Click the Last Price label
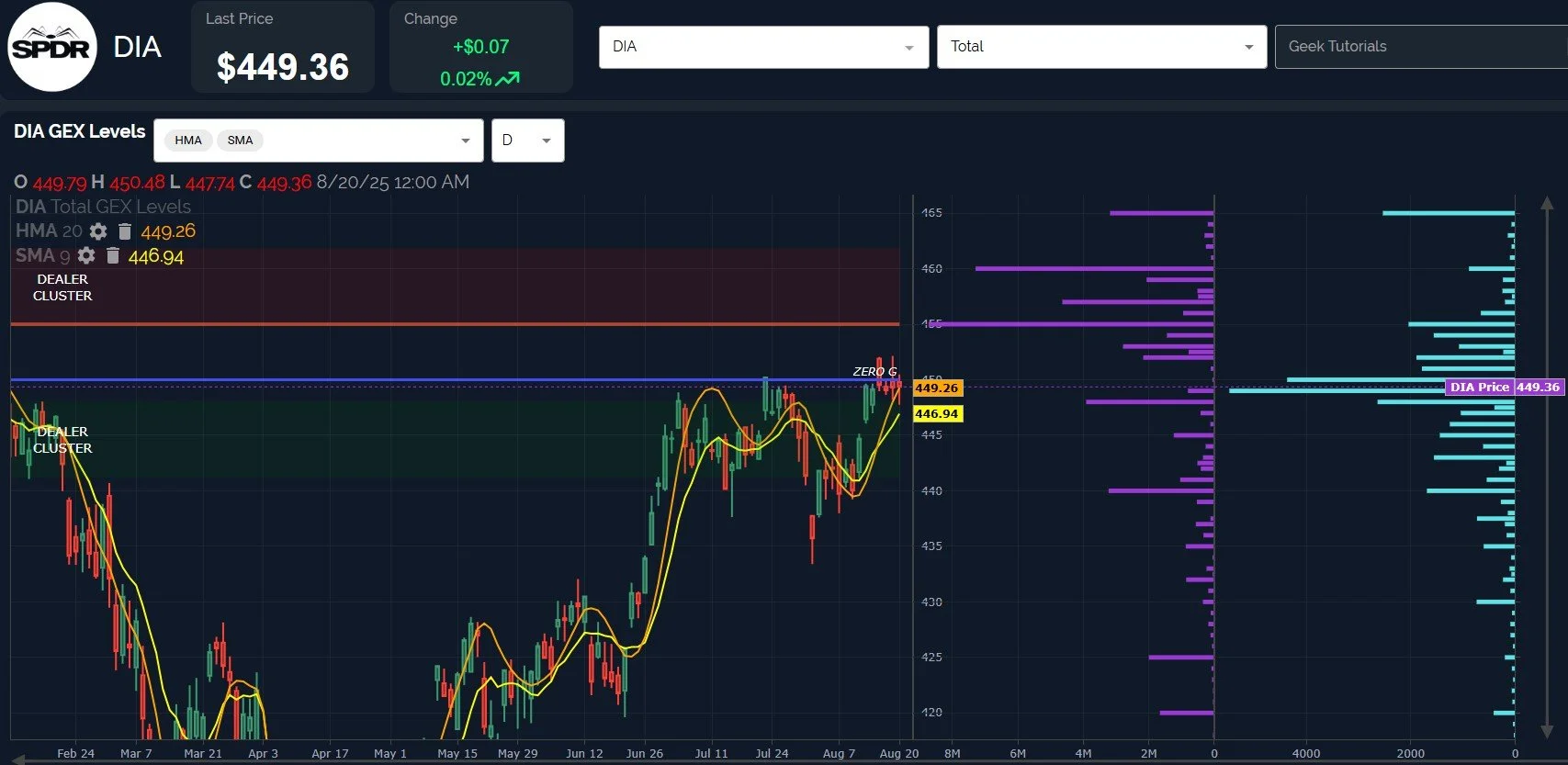1568x765 pixels. [239, 18]
